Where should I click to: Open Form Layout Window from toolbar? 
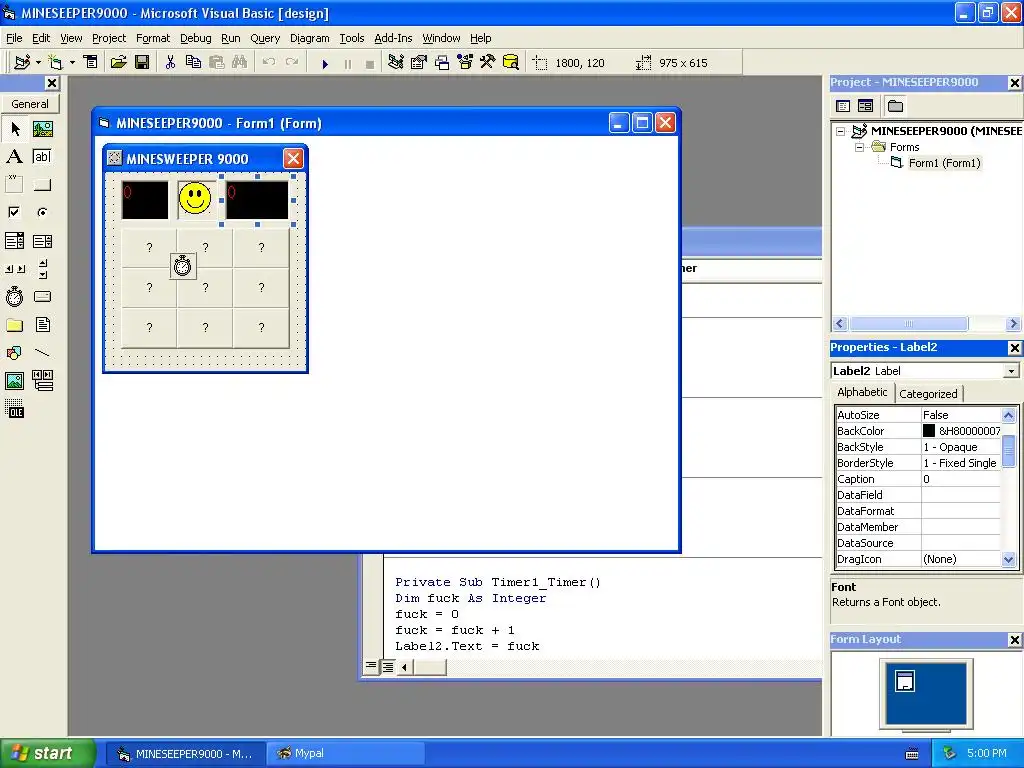(x=442, y=62)
